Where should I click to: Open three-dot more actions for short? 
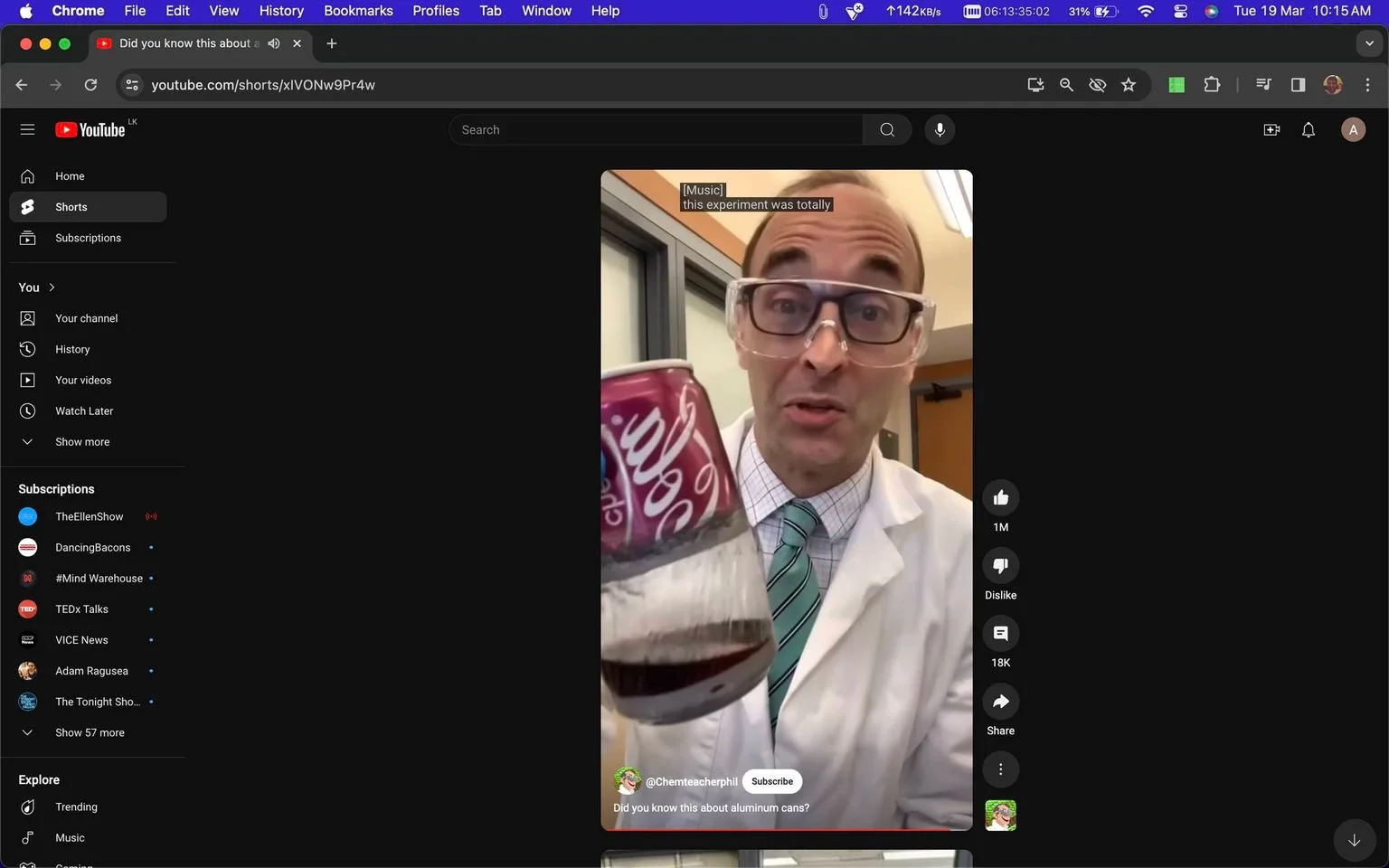point(1000,769)
